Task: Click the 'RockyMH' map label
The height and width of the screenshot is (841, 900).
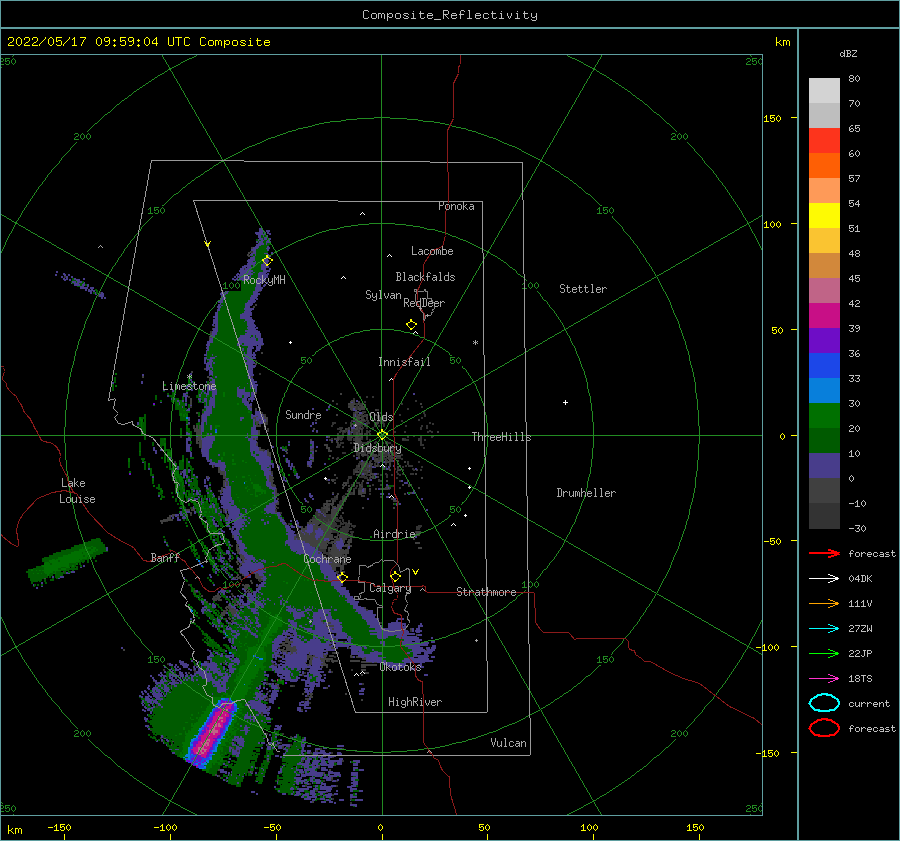Action: point(264,280)
